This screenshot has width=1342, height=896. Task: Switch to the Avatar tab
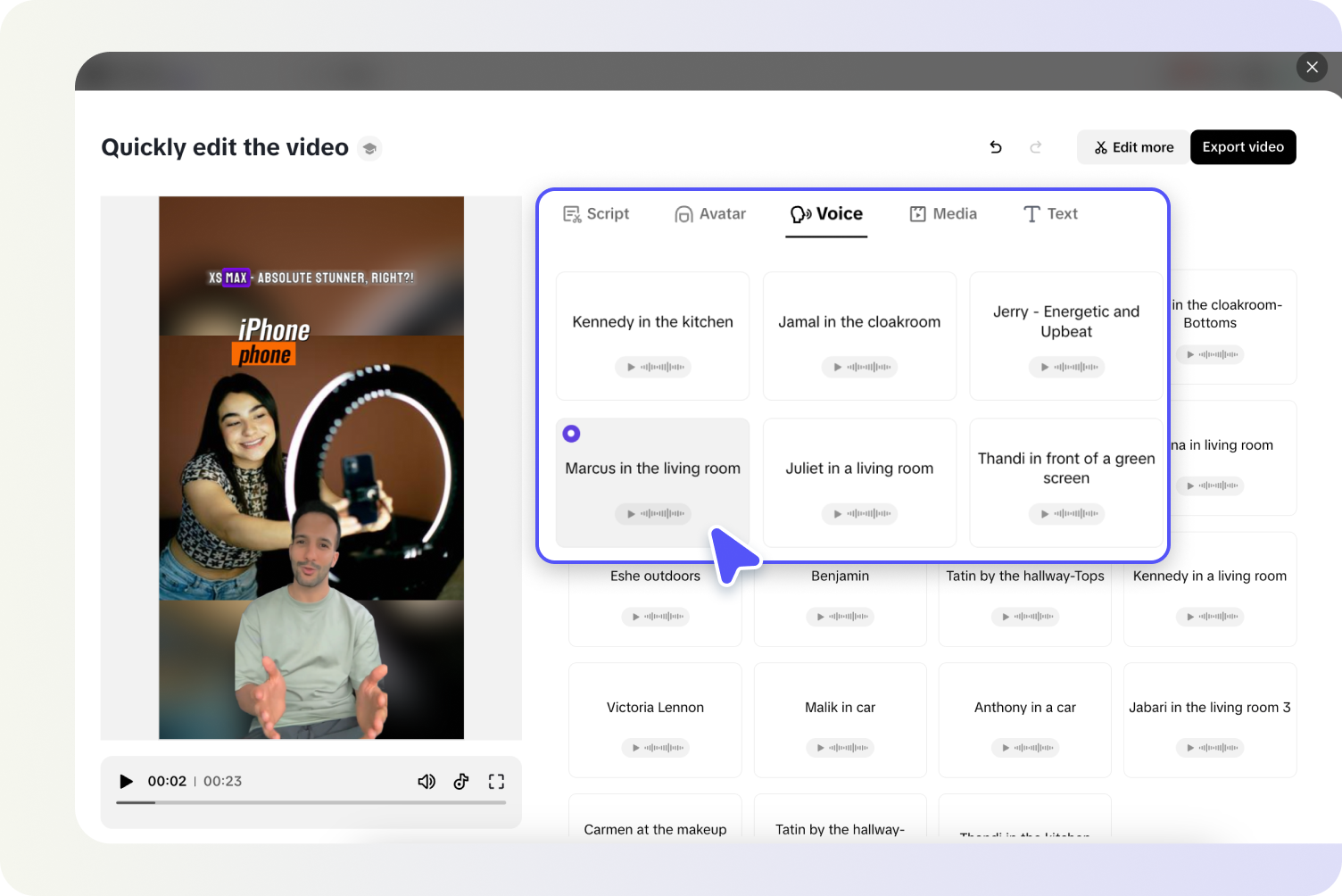[710, 213]
